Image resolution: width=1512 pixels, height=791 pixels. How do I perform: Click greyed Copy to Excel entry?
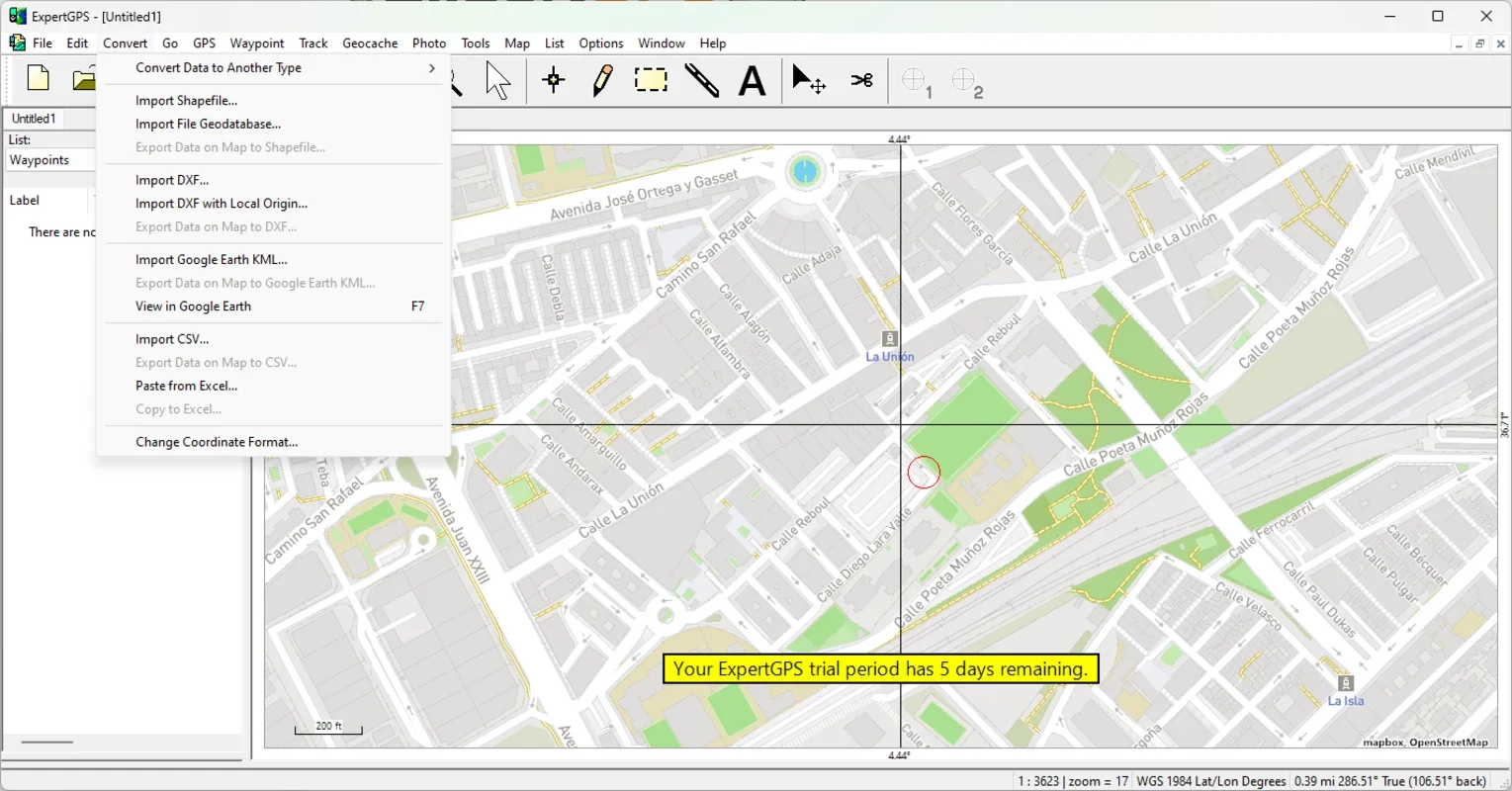coord(274,409)
